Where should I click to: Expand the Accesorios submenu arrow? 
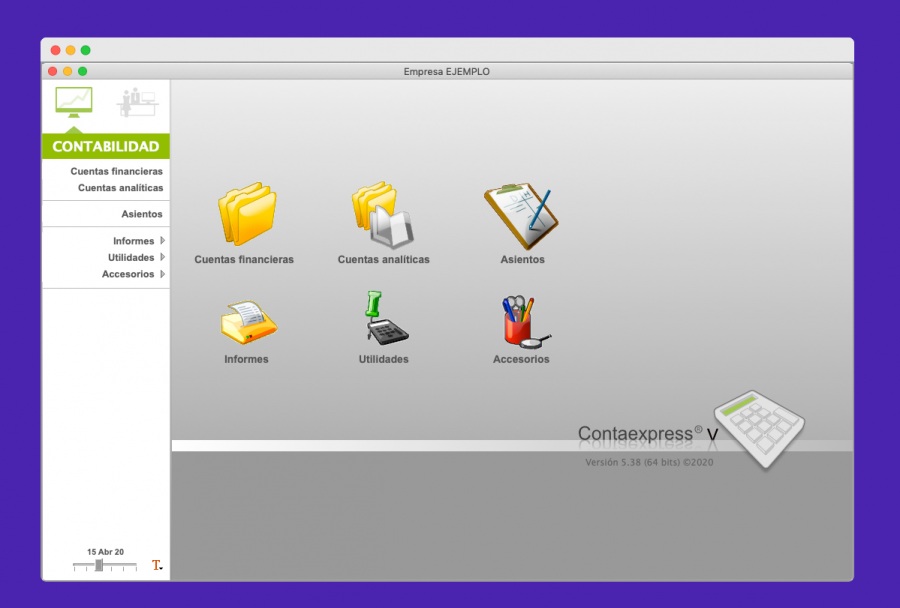(x=162, y=274)
